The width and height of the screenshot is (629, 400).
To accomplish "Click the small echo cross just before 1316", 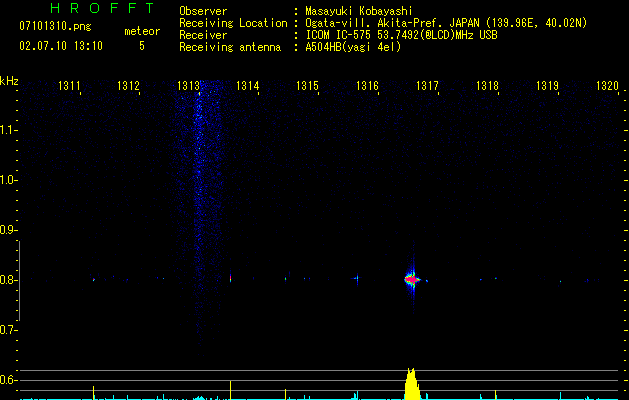I will (357, 278).
